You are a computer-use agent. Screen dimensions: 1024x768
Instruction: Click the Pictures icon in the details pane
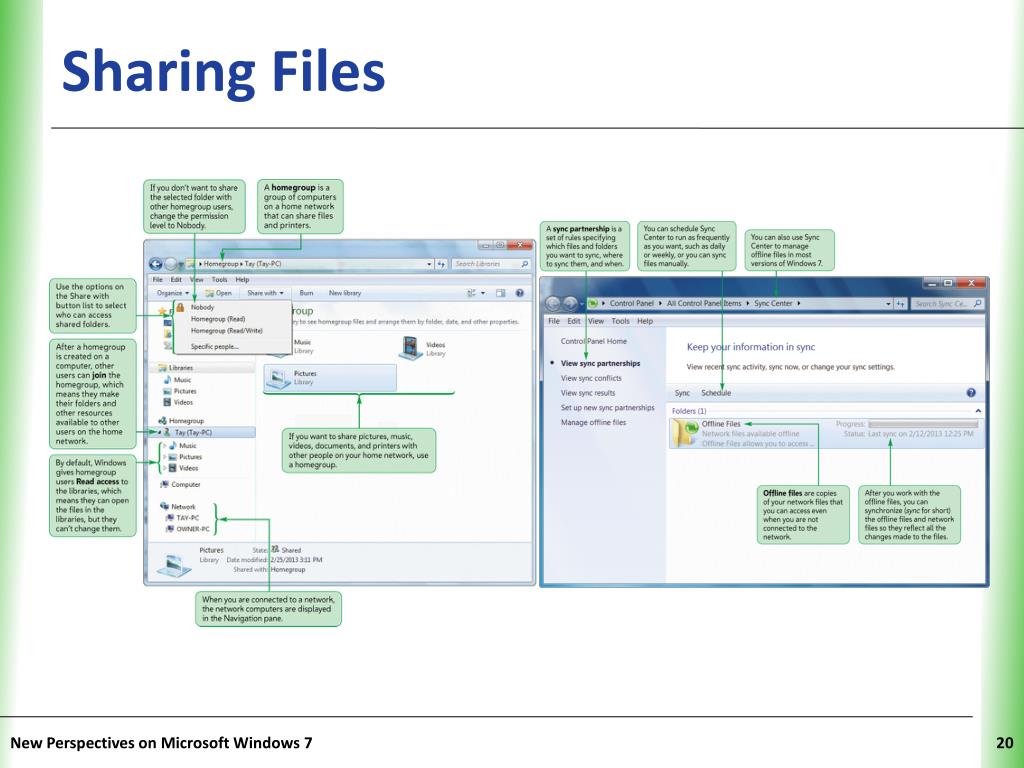click(x=174, y=564)
